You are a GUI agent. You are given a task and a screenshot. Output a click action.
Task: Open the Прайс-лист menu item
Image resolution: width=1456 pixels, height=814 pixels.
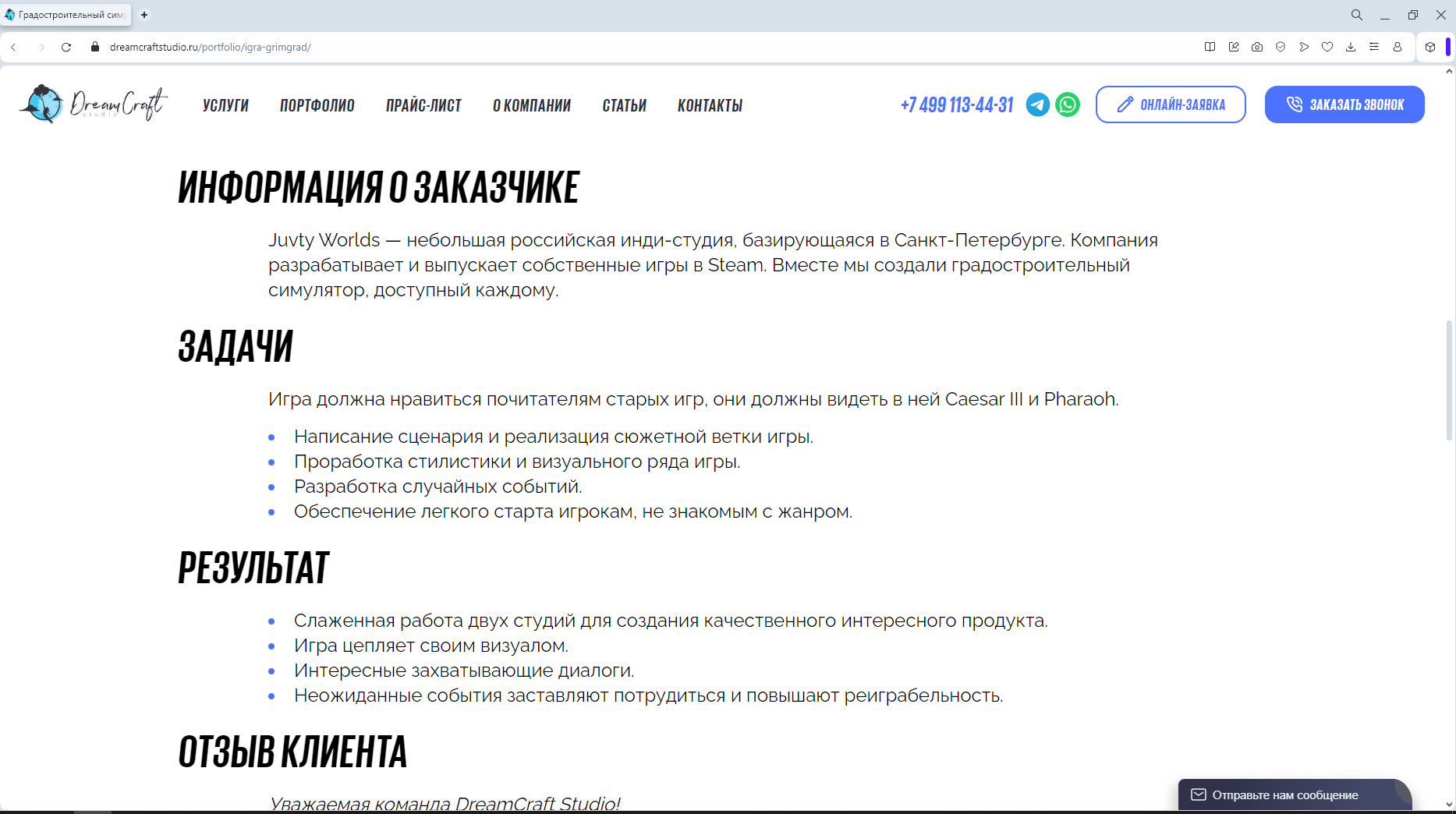[423, 105]
